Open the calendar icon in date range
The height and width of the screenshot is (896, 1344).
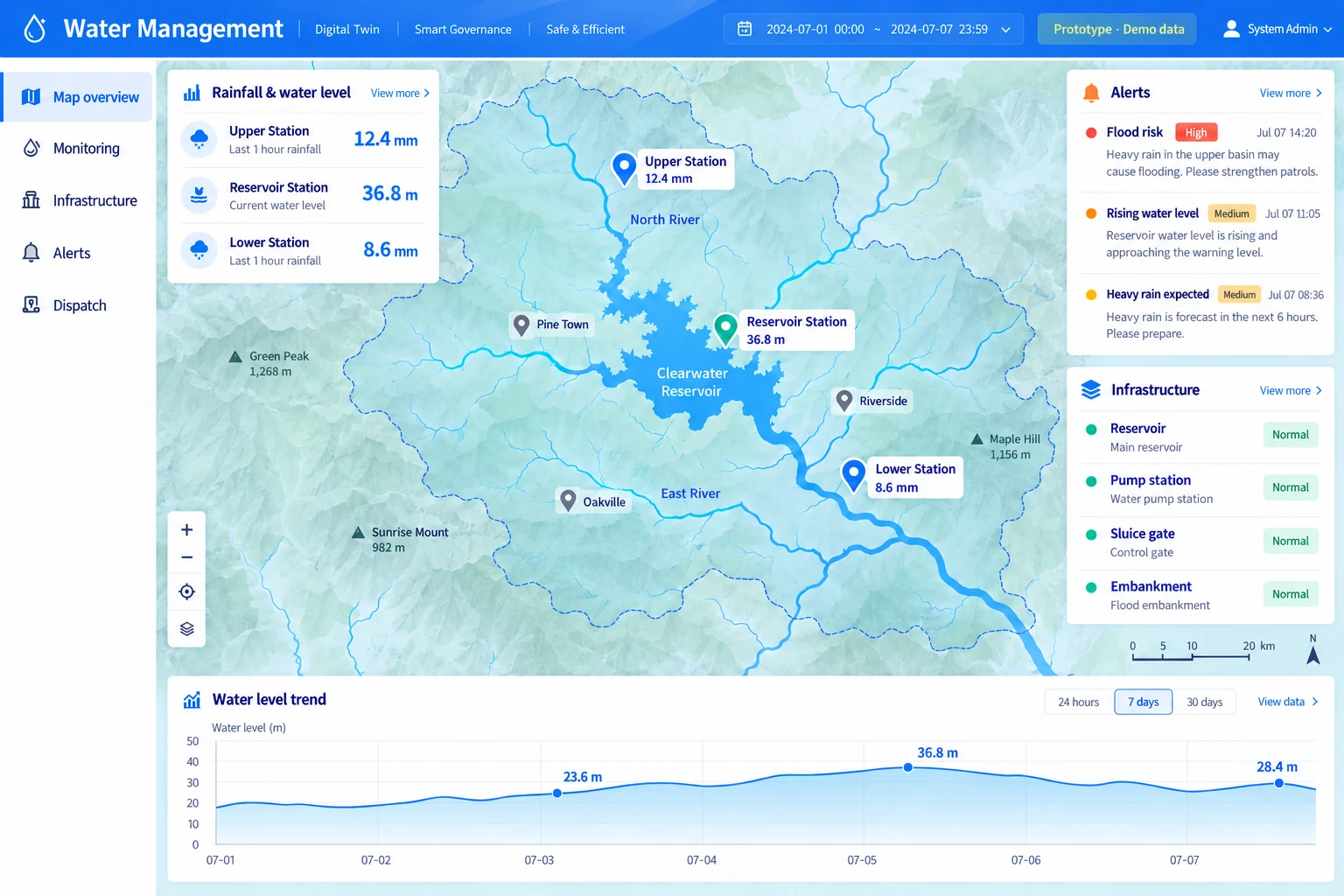(745, 29)
